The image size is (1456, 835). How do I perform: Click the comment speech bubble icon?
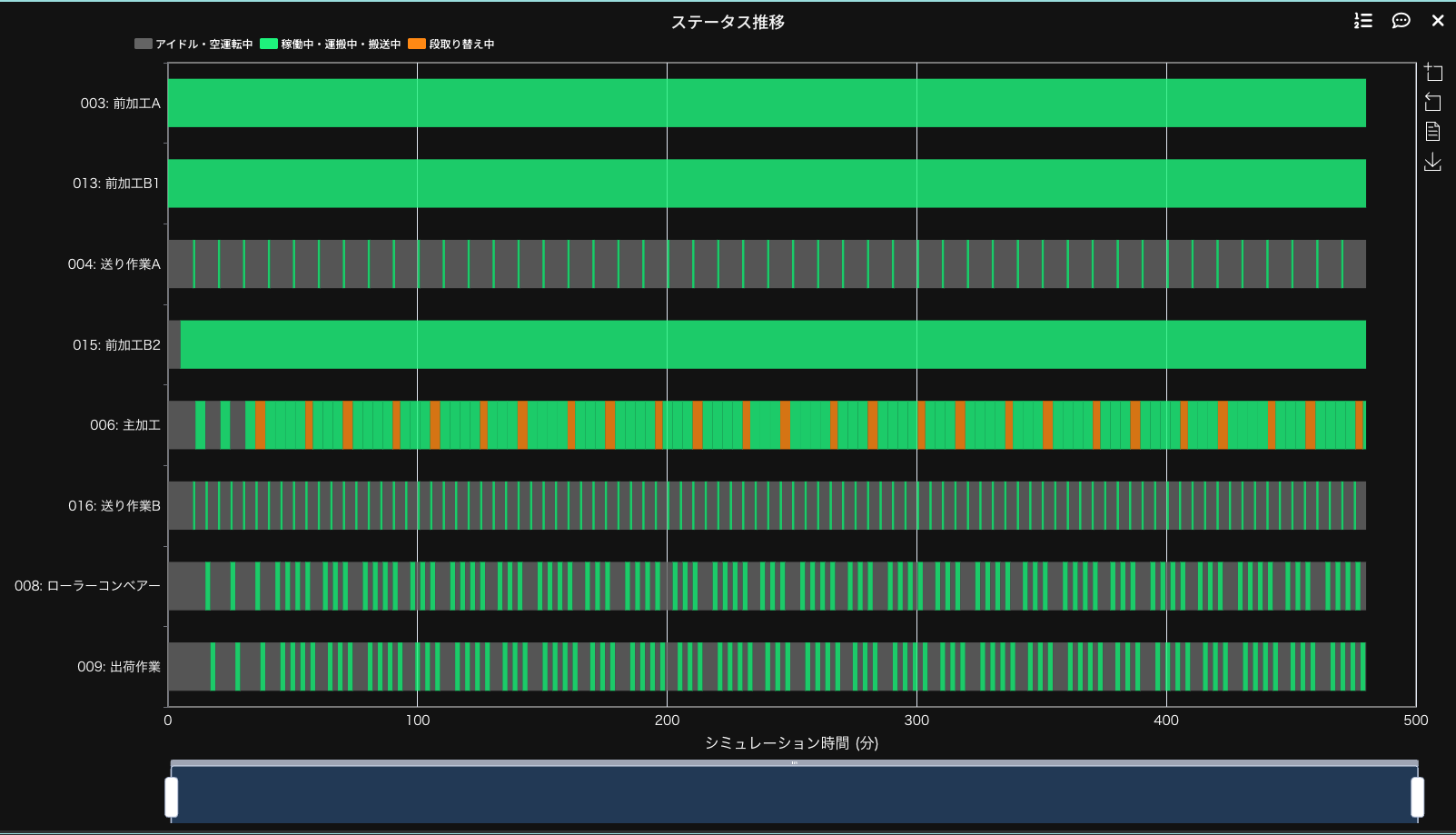(1401, 21)
